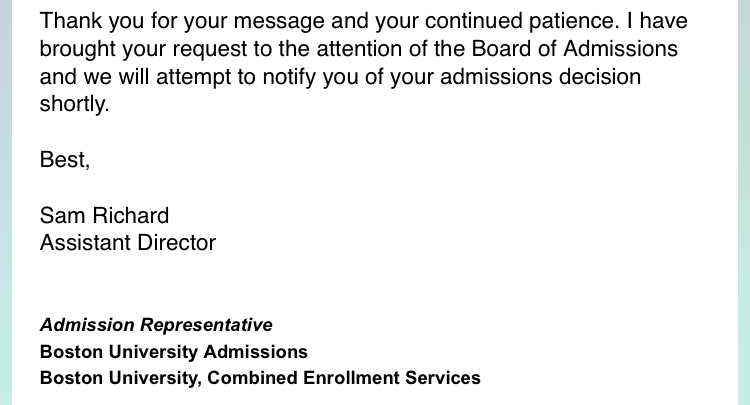Click the italic "Admission Representative" text
Viewport: 750px width, 405px height.
pos(156,325)
